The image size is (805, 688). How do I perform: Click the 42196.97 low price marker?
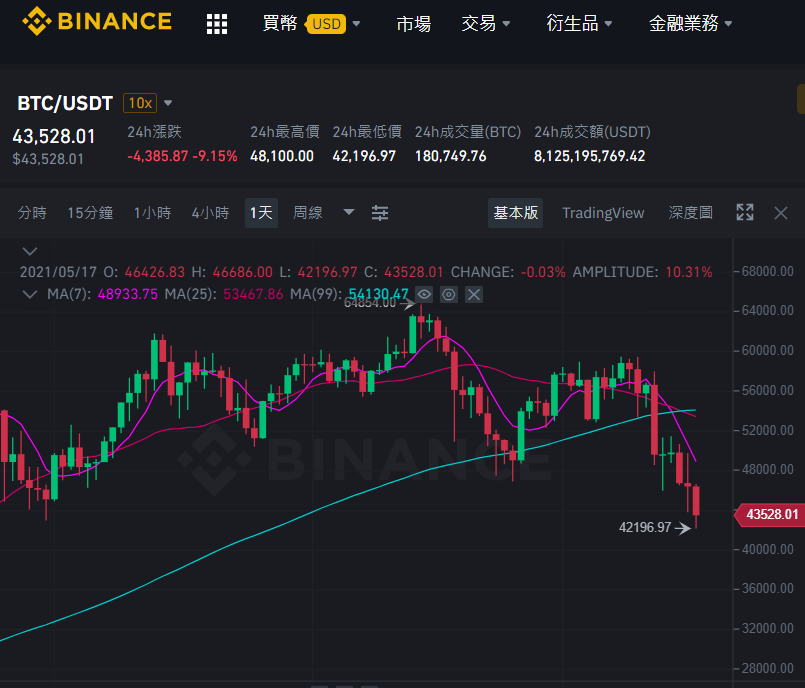645,527
